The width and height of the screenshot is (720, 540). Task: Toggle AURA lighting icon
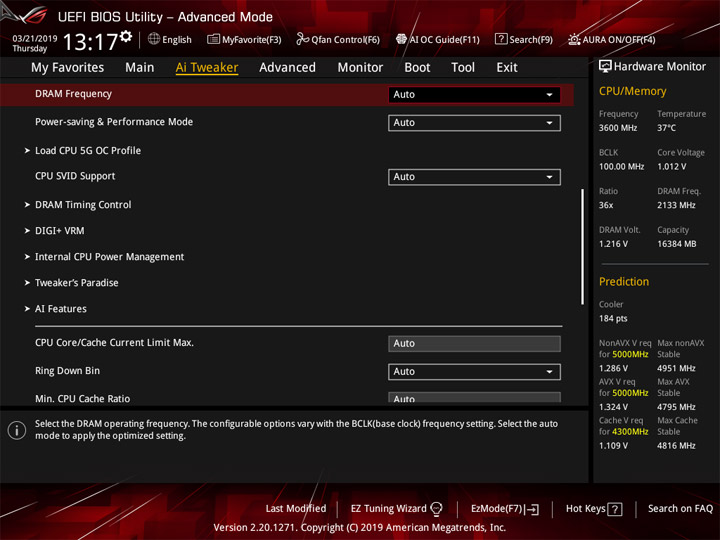tap(574, 39)
